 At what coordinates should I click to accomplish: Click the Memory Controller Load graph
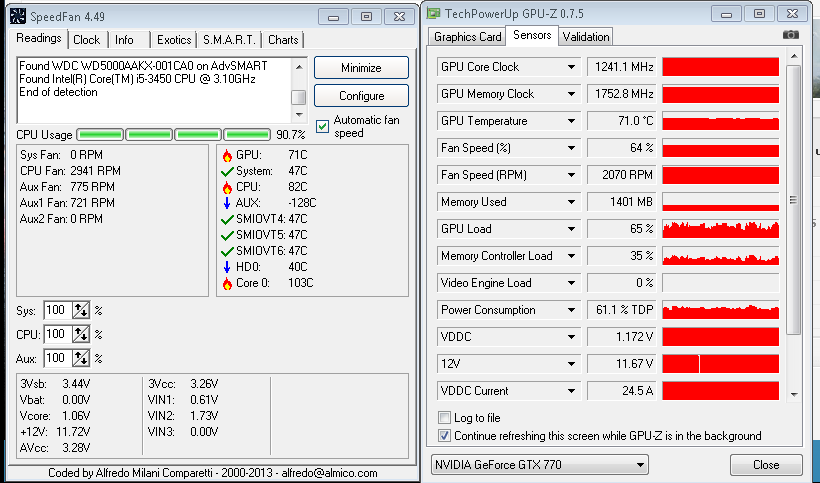tap(721, 256)
